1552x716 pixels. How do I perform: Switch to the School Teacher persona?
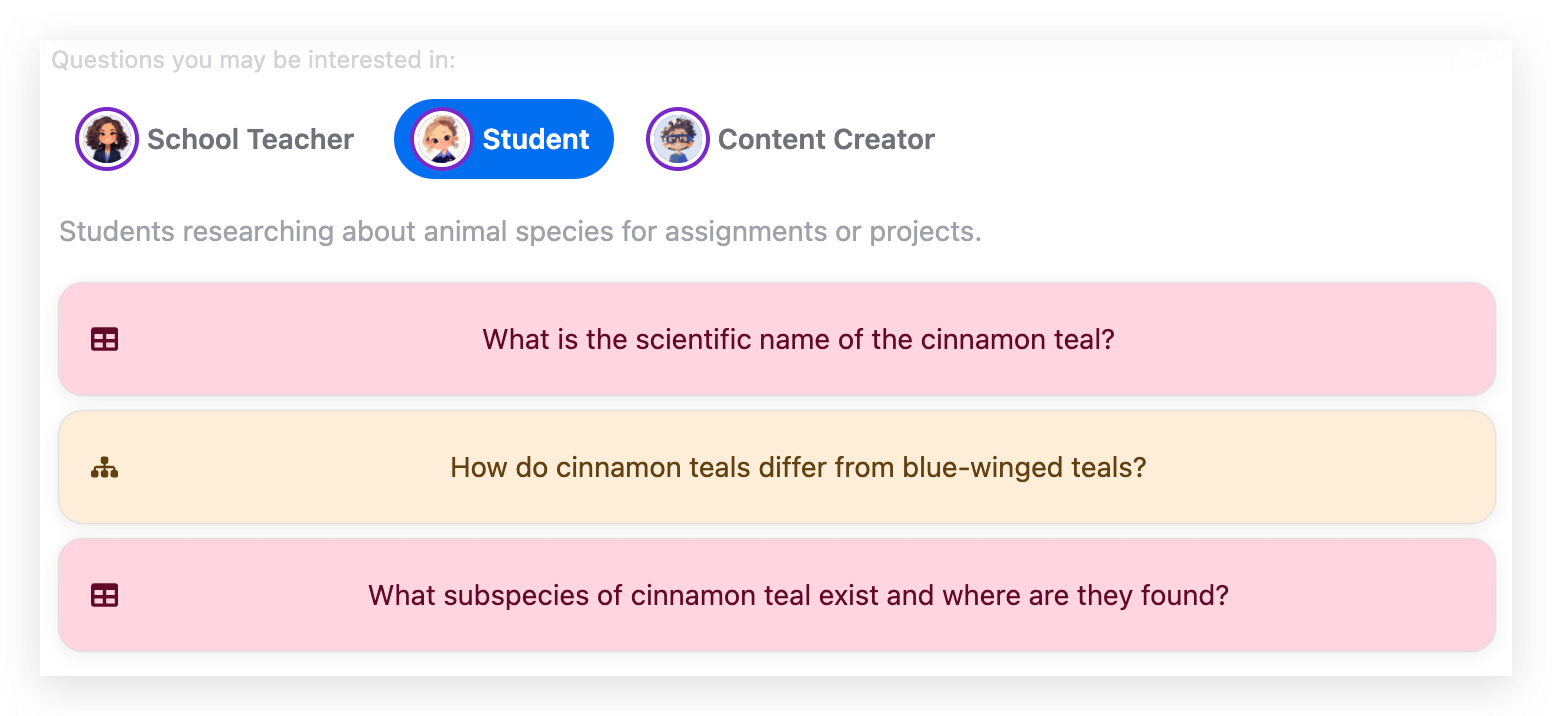coord(215,139)
